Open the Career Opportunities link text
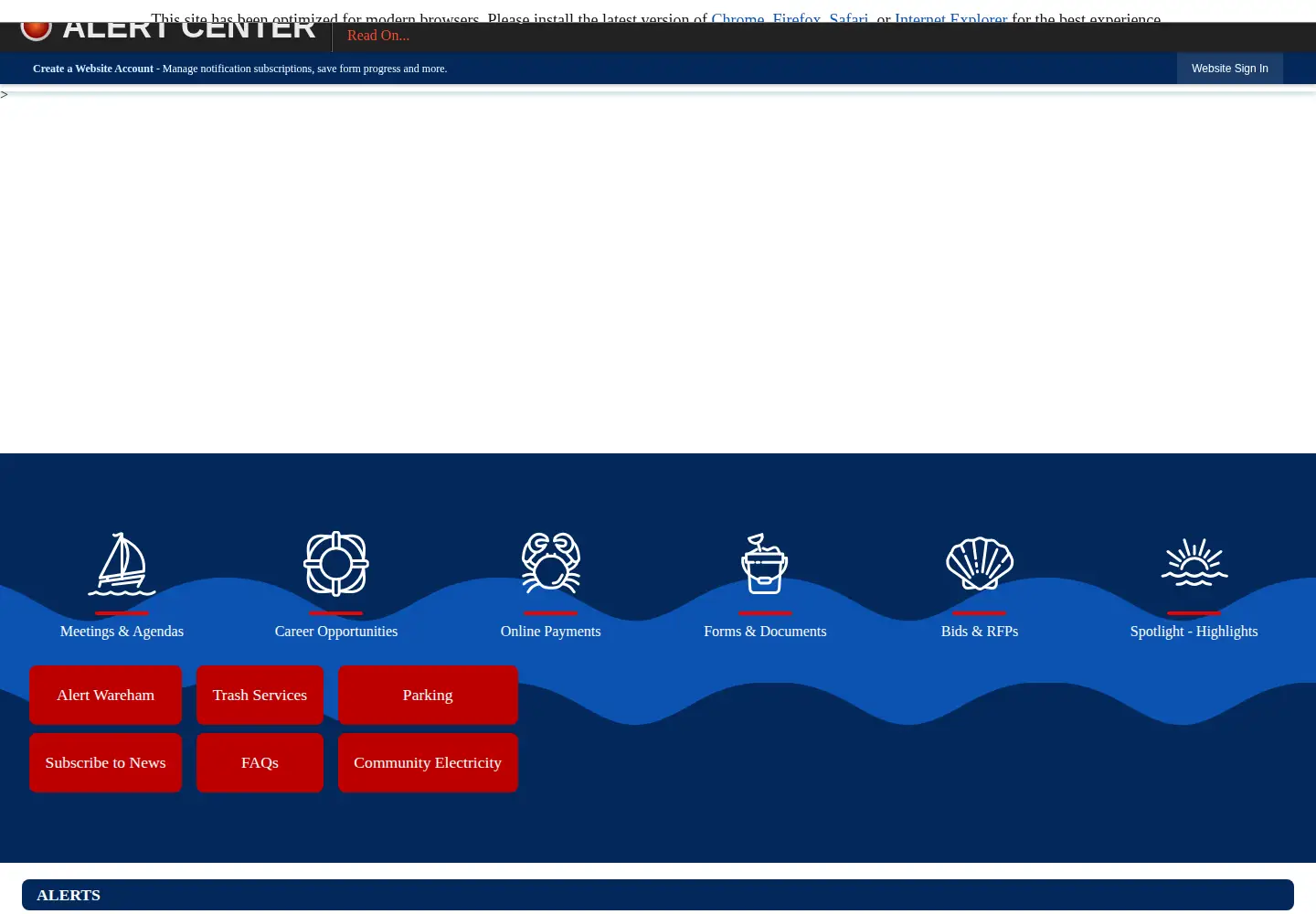The image size is (1316, 914). [x=336, y=632]
